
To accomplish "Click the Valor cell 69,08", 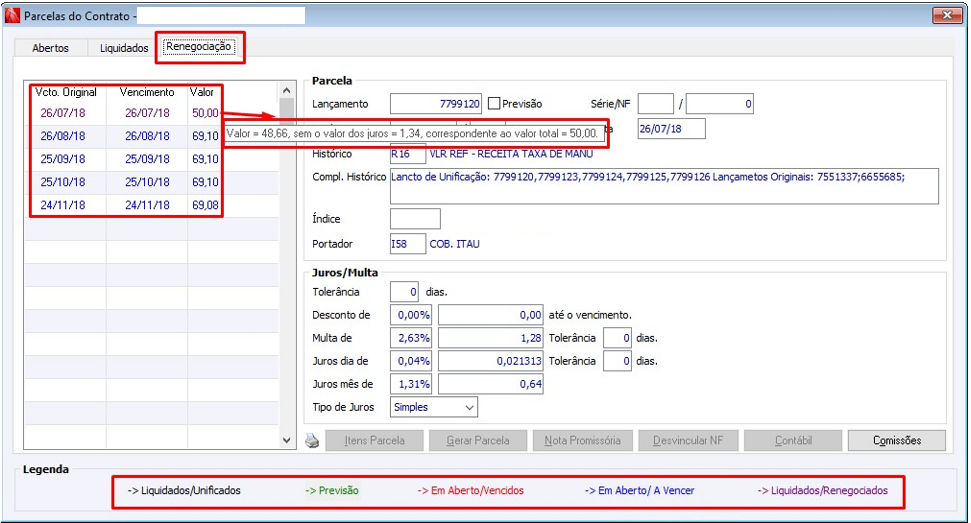I will 205,205.
